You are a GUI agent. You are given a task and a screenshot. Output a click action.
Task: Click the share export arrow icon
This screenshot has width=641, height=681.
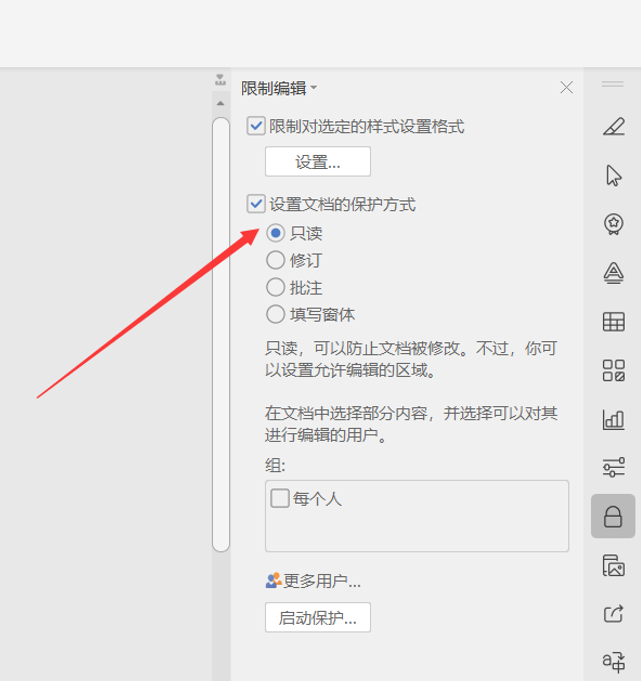pos(614,614)
